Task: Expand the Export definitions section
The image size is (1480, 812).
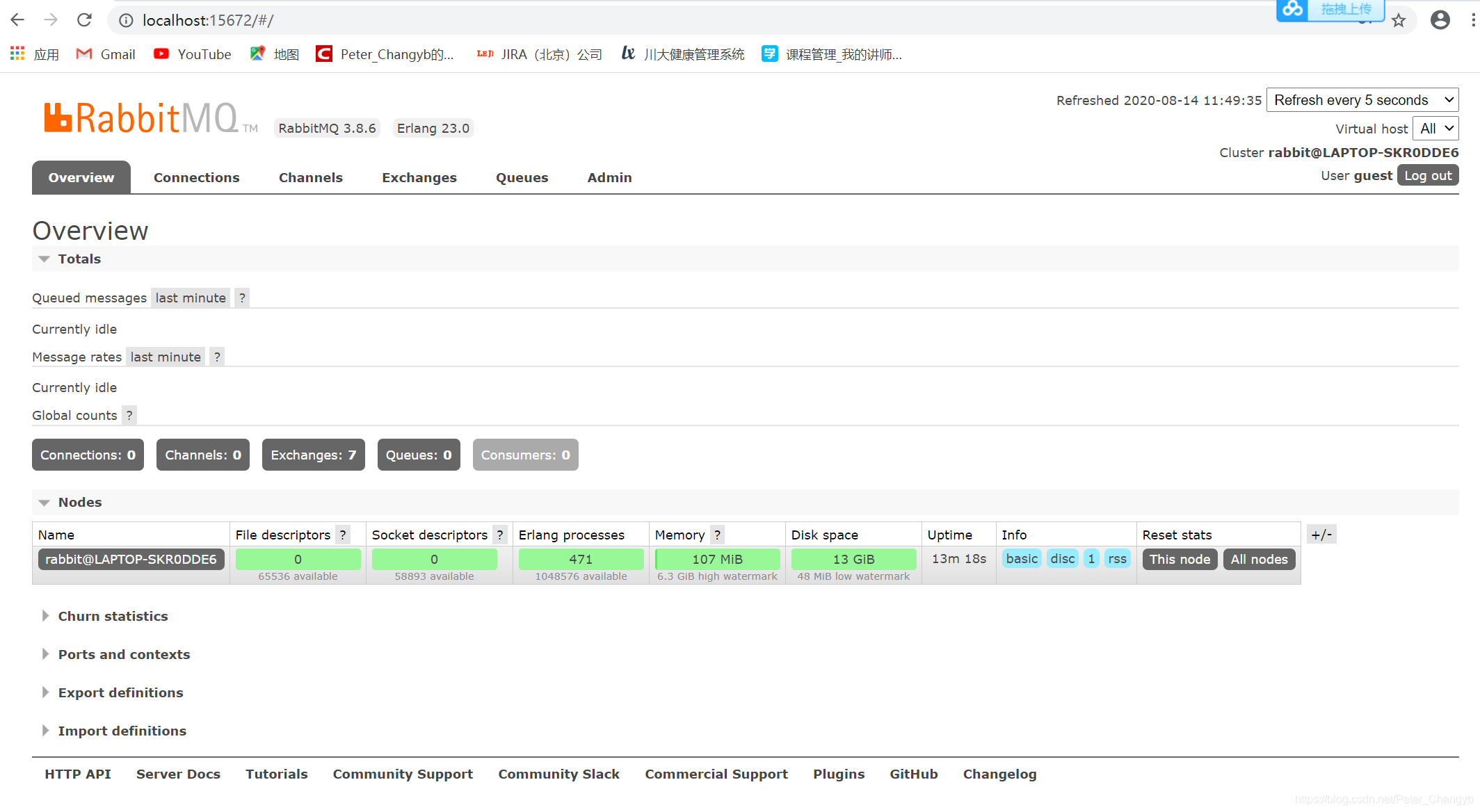Action: tap(120, 692)
